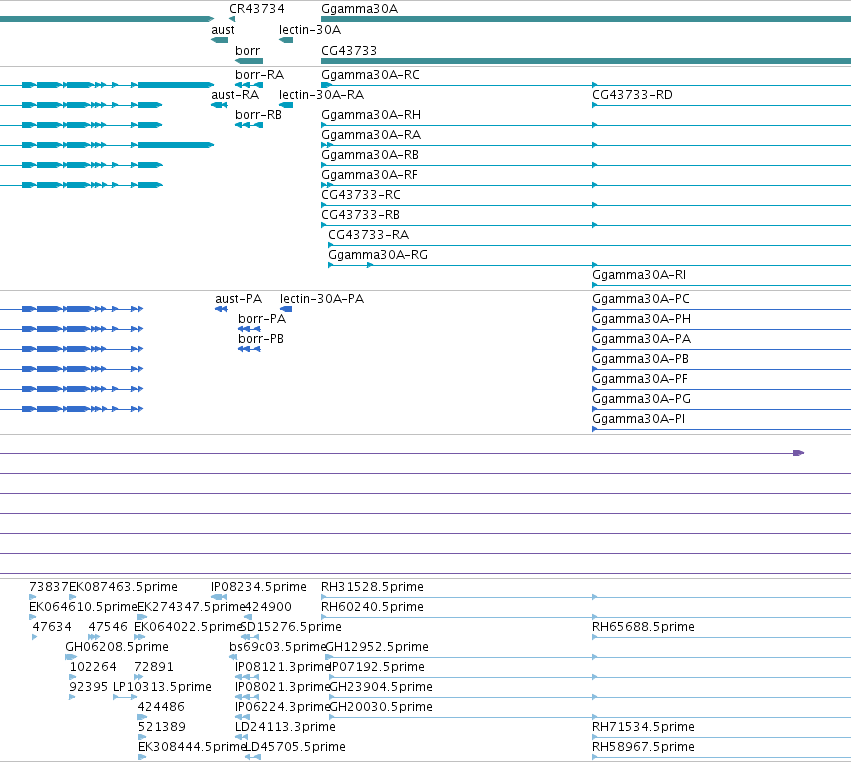Select EST label LD24113.3prime
This screenshot has width=851, height=762.
tap(285, 727)
